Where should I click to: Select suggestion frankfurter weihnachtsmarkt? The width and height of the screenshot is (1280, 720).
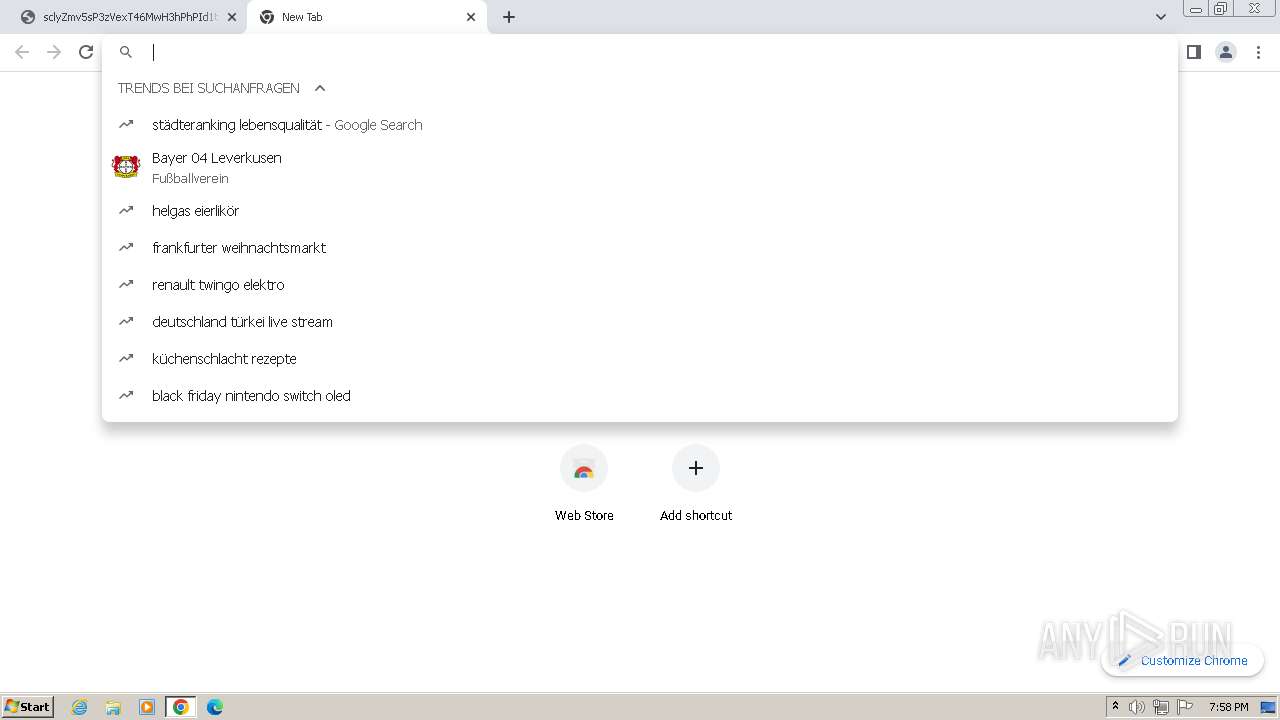point(640,248)
